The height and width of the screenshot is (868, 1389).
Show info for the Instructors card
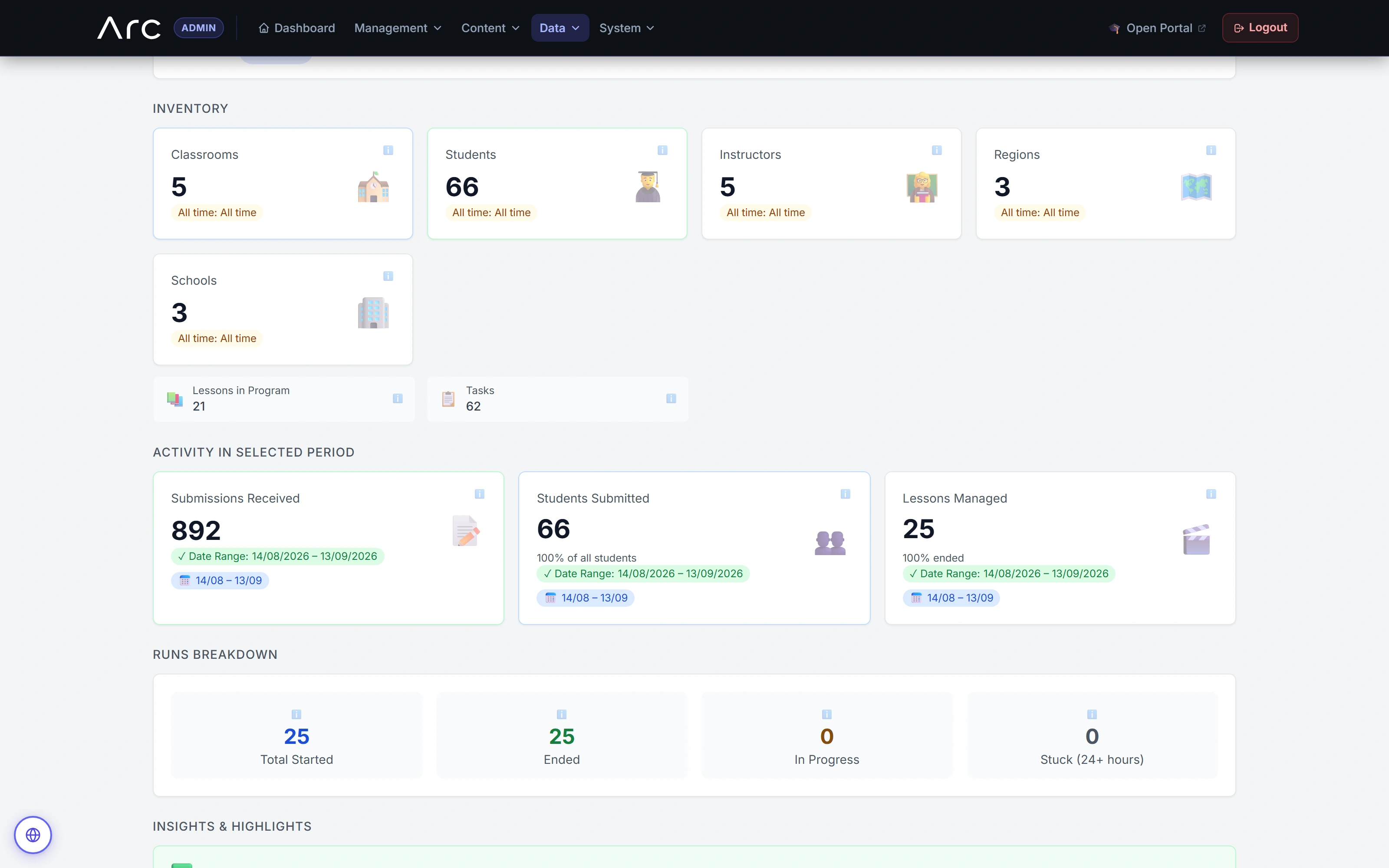tap(937, 150)
